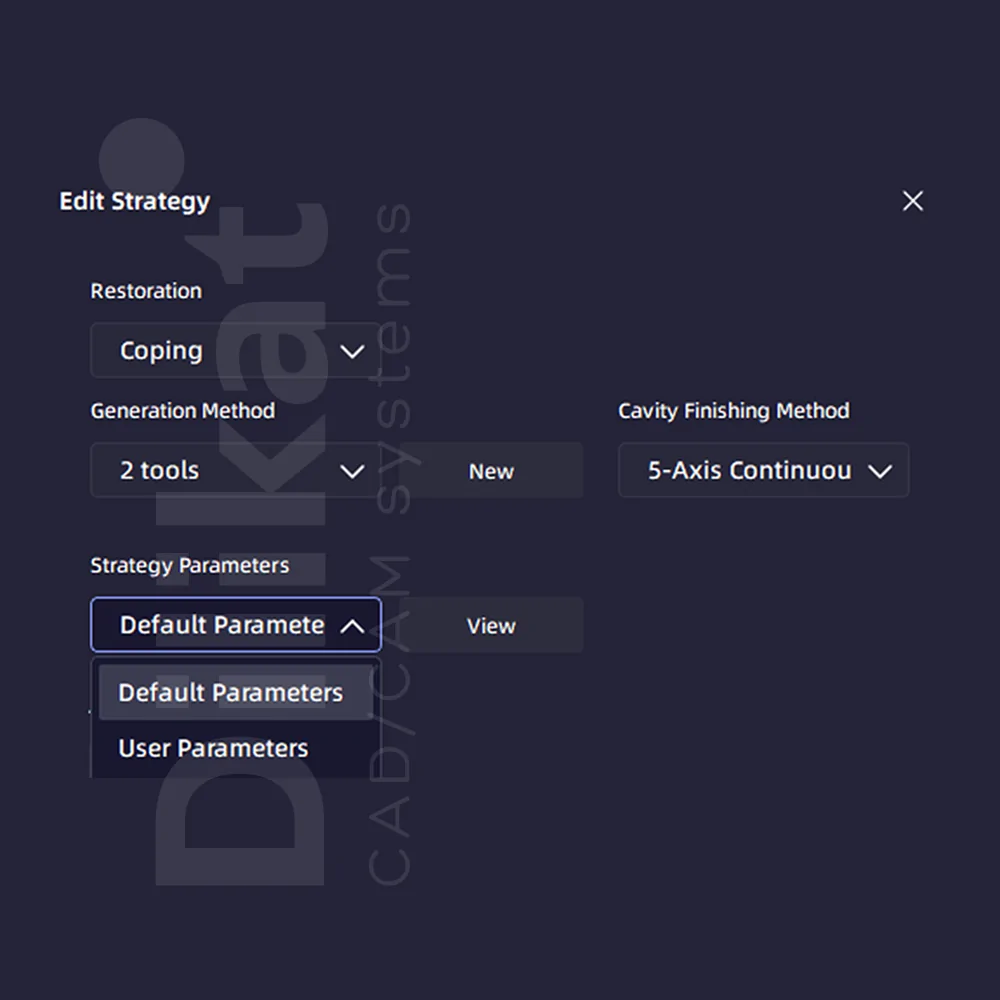
Task: Click the CAD/CAM systems watermark text
Action: coord(390,544)
